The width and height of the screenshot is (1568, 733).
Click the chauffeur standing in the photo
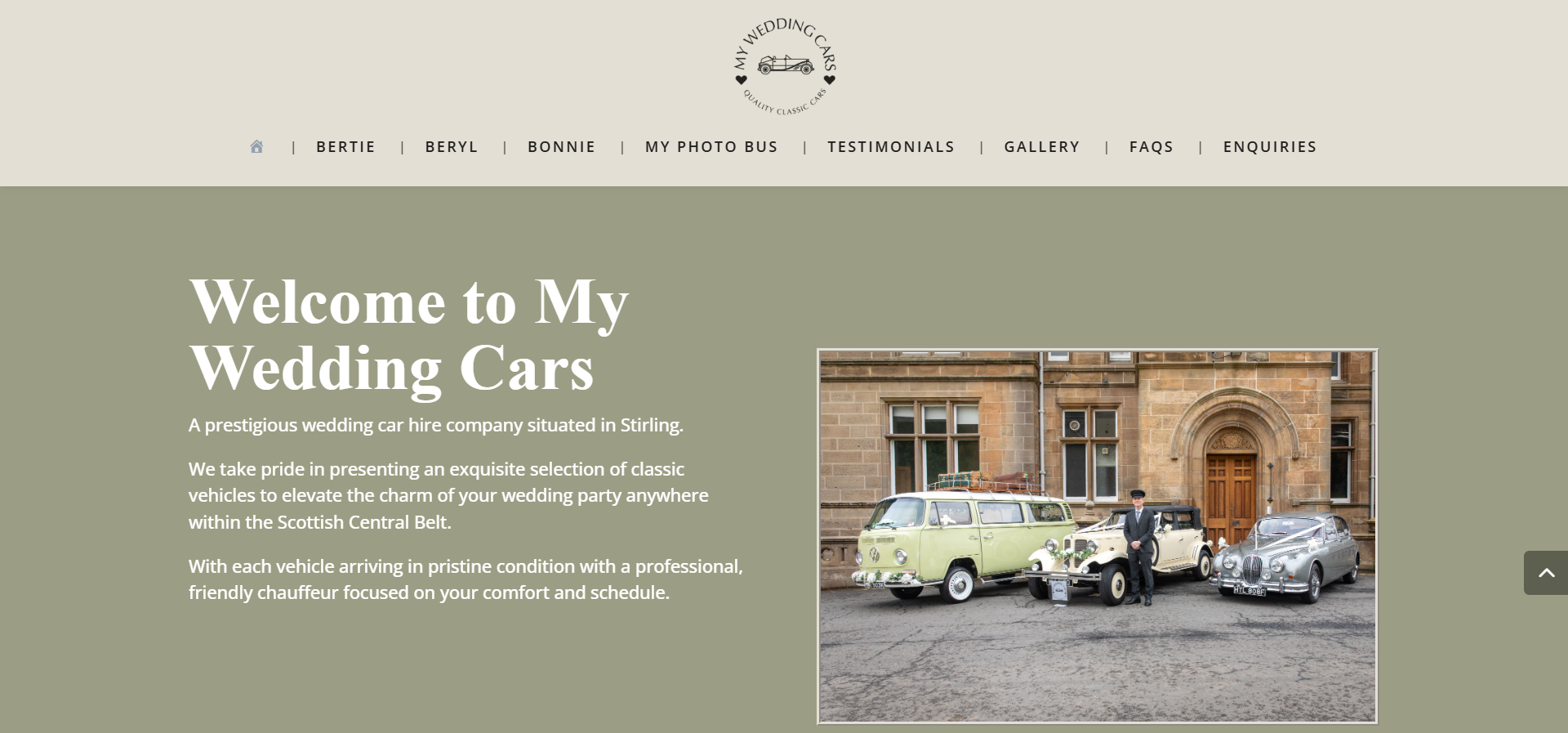(1139, 548)
